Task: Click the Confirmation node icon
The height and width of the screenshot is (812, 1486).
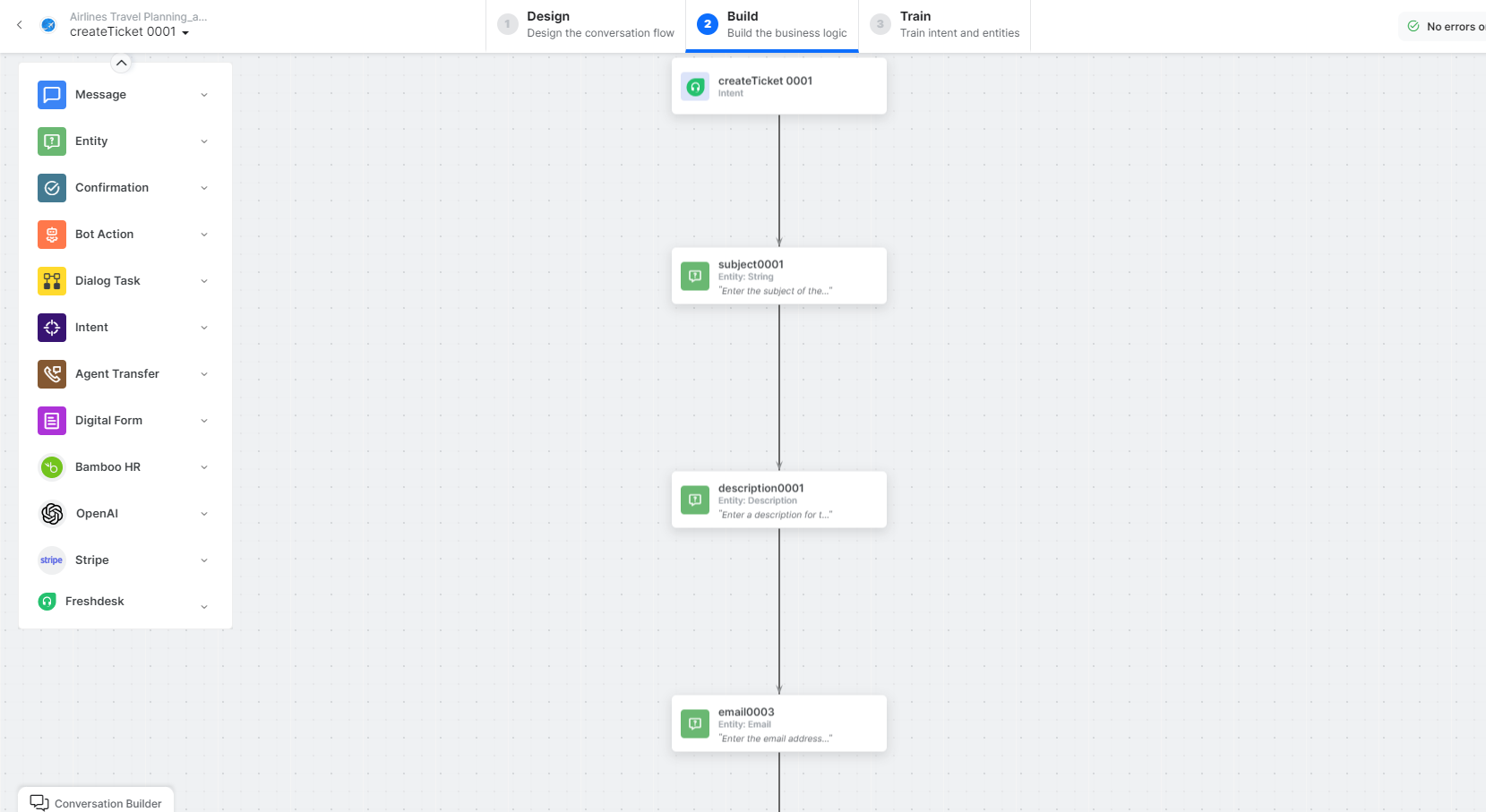Action: coord(52,188)
